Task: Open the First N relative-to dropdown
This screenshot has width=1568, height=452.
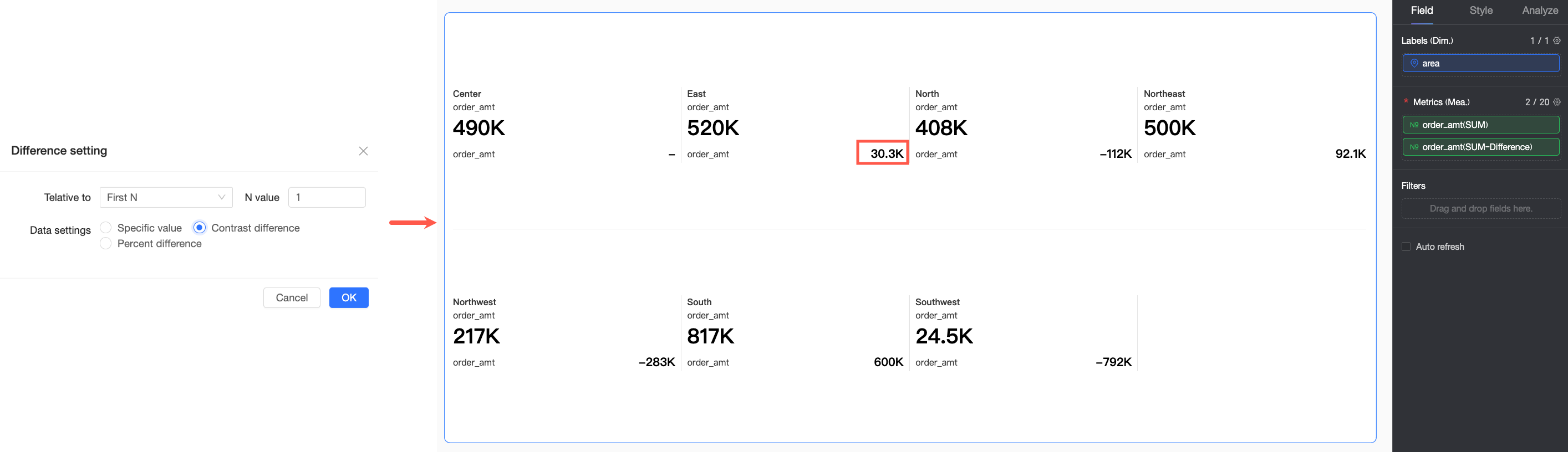Action: click(x=166, y=197)
